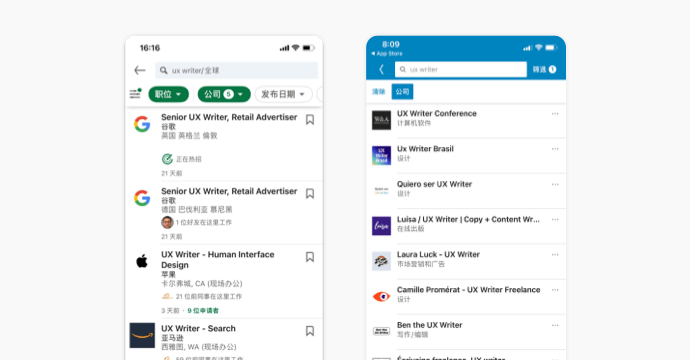Click the Luisa purple logo
The image size is (690, 360).
click(x=381, y=226)
